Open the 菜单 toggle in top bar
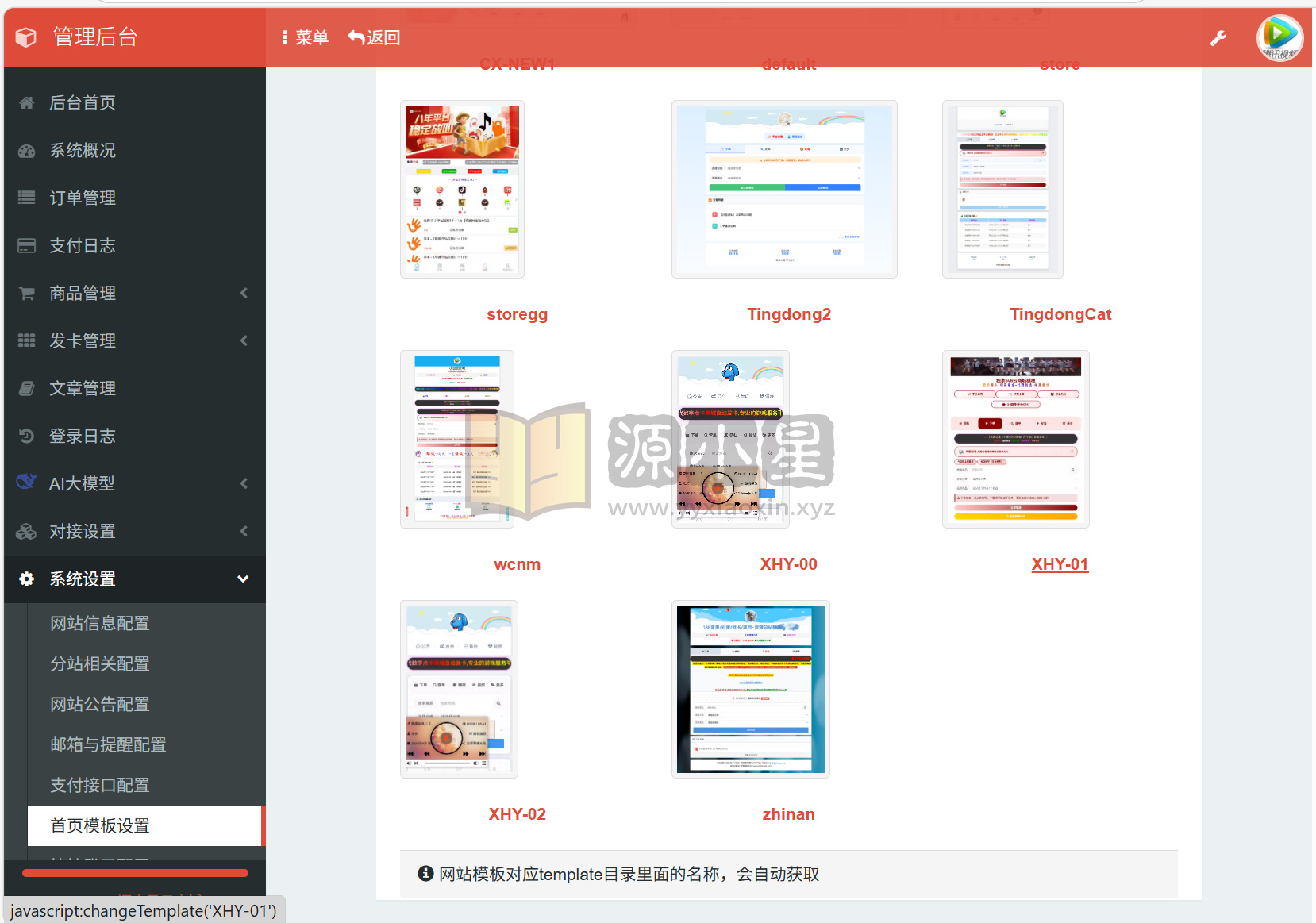 305,37
